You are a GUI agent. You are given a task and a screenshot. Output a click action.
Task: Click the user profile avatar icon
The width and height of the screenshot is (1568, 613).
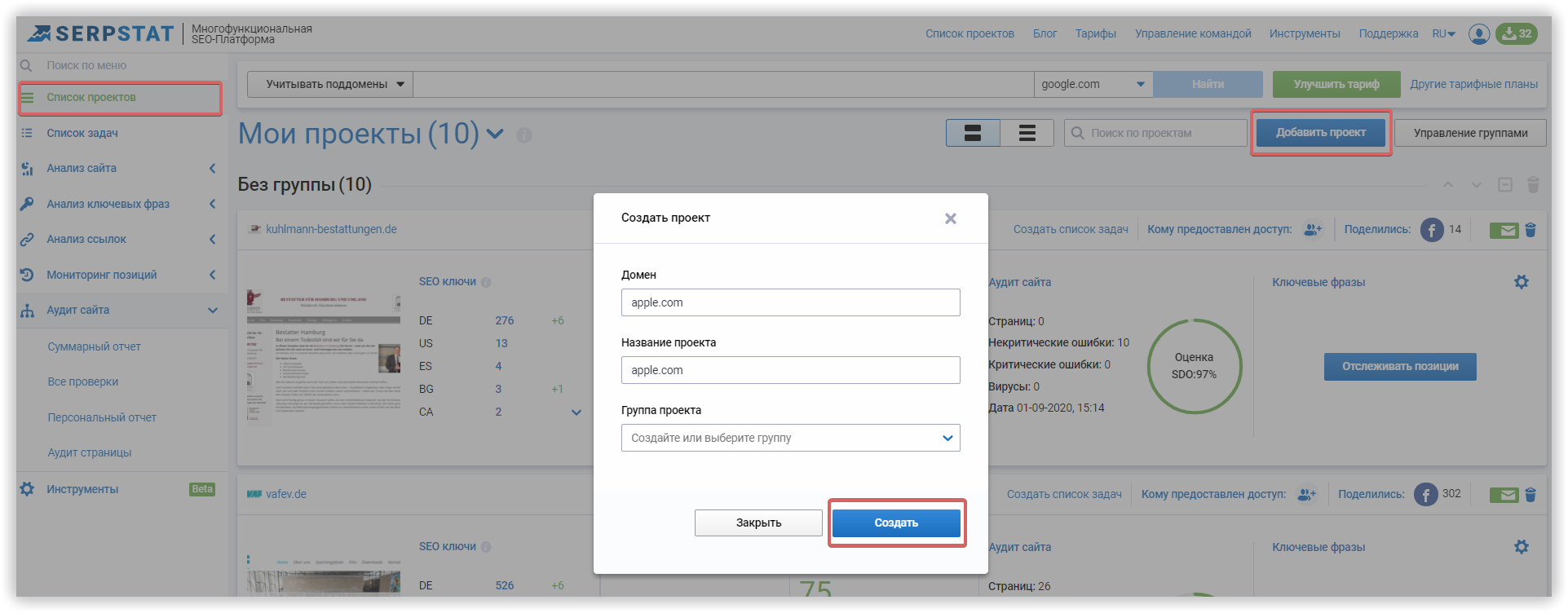coord(1478,34)
